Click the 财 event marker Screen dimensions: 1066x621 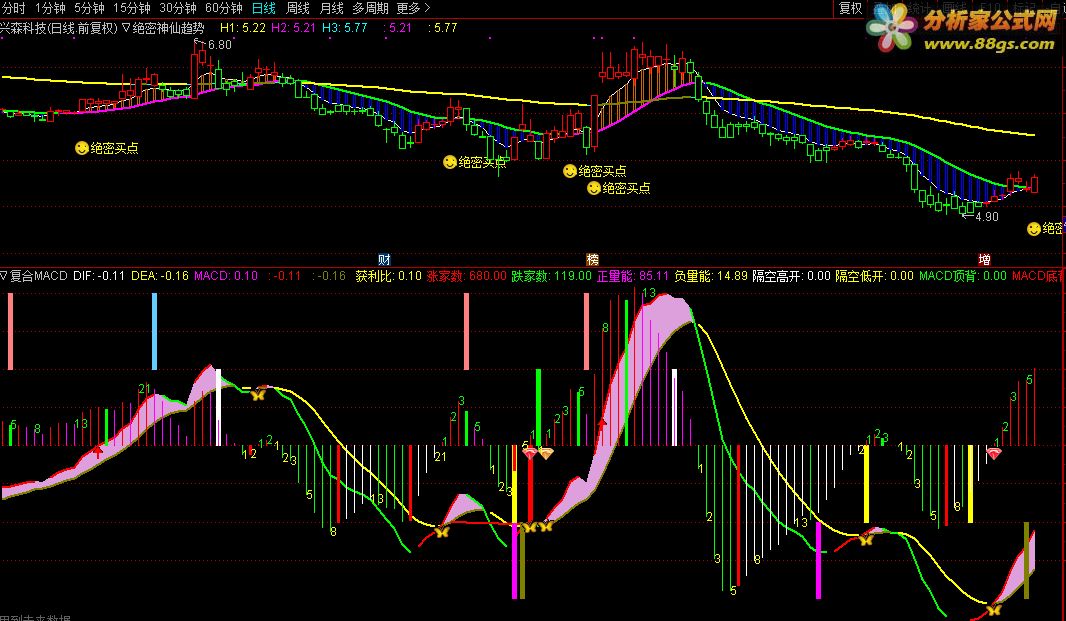point(384,259)
